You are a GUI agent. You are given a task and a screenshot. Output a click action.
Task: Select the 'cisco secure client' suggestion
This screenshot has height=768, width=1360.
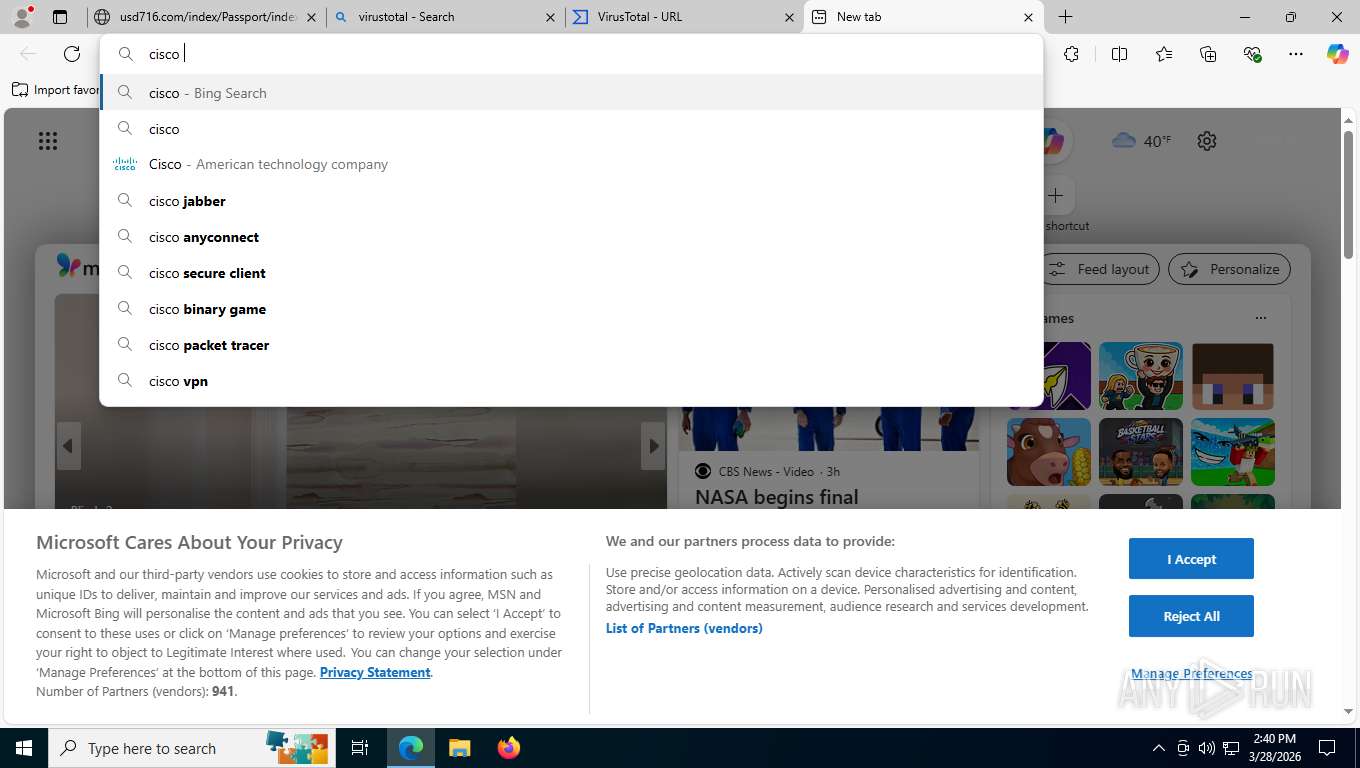572,273
